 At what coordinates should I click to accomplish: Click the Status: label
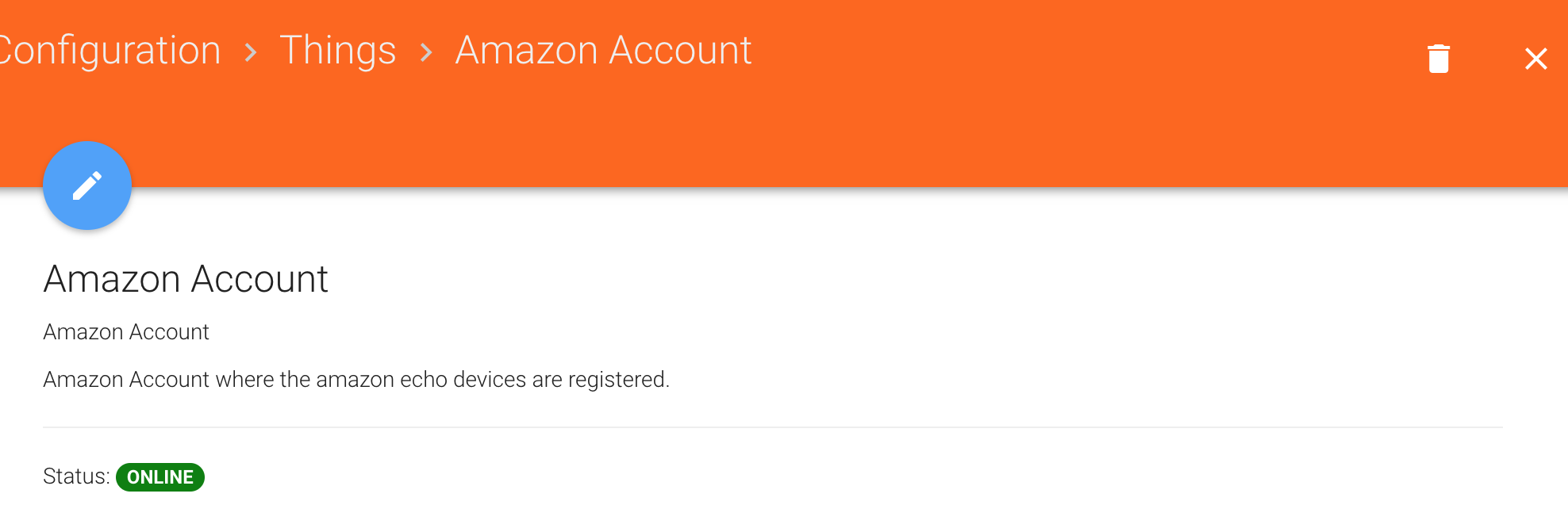[76, 476]
